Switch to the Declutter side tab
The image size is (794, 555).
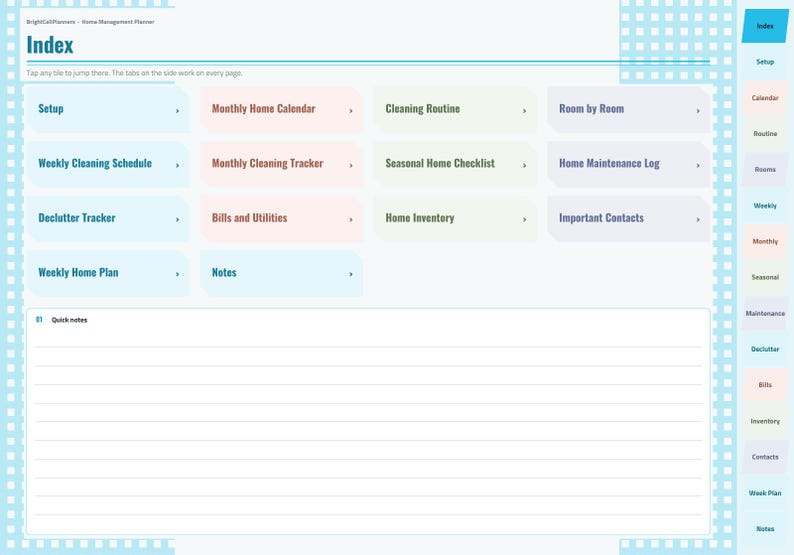pyautogui.click(x=765, y=349)
